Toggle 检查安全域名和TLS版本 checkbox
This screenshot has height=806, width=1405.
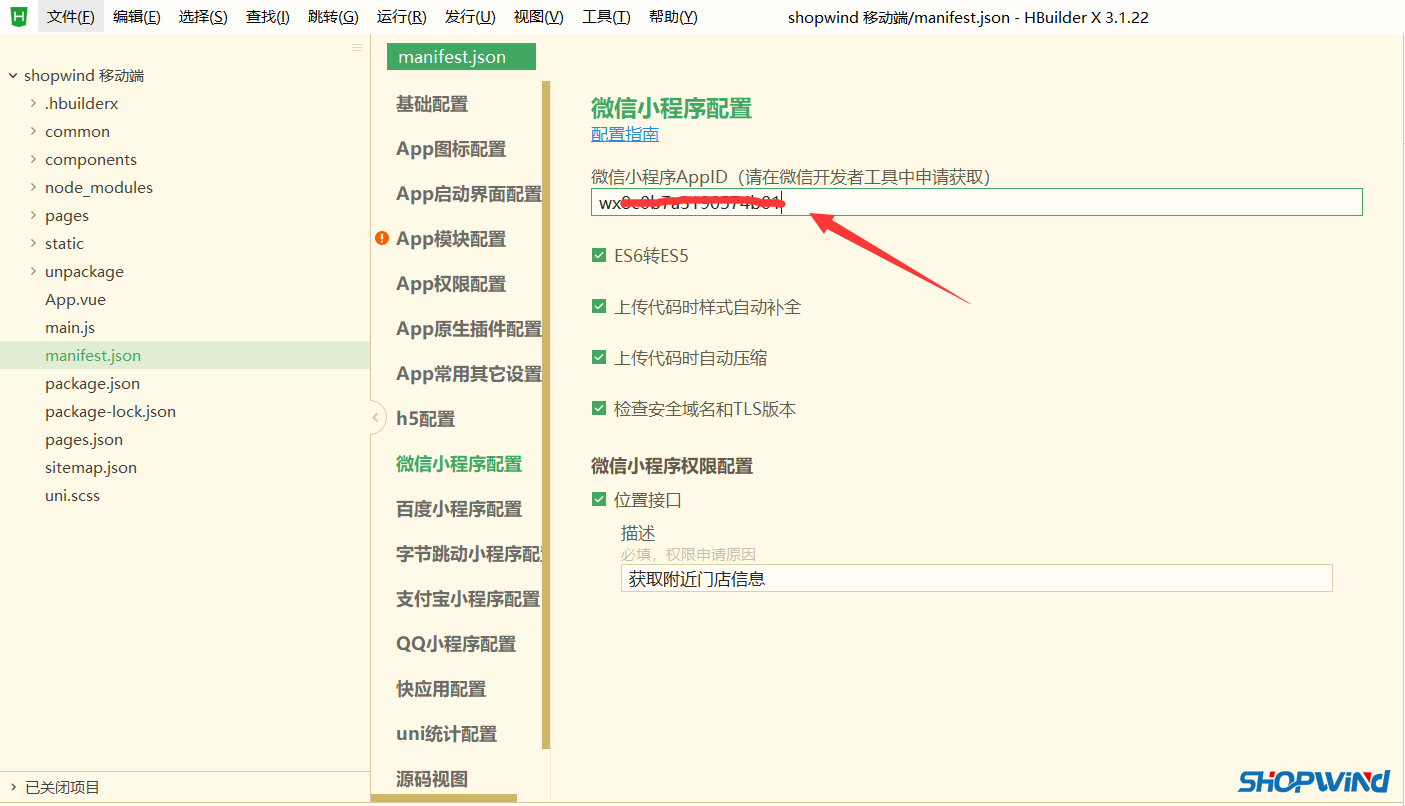tap(599, 408)
